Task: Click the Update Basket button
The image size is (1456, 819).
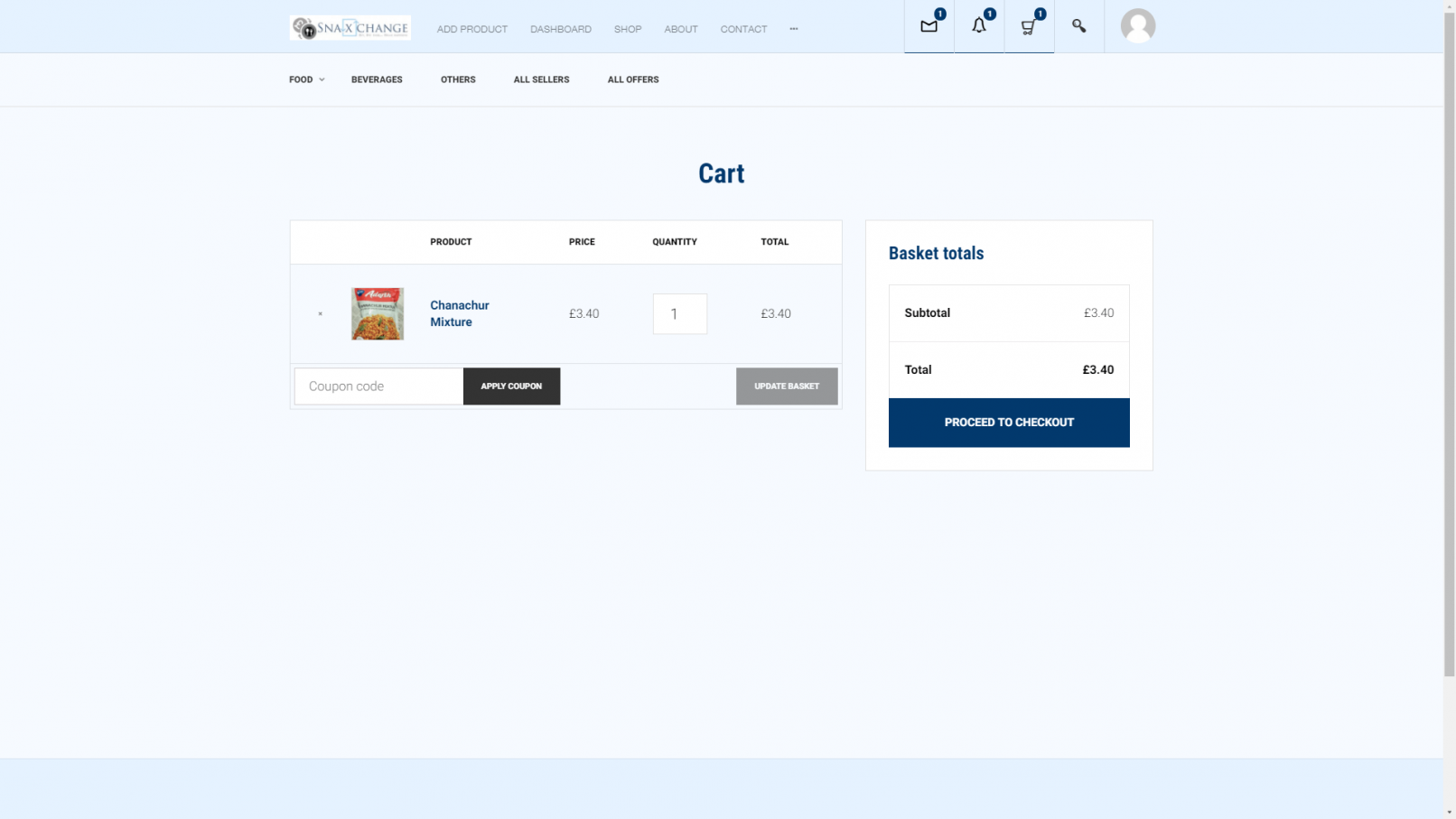Action: (787, 386)
